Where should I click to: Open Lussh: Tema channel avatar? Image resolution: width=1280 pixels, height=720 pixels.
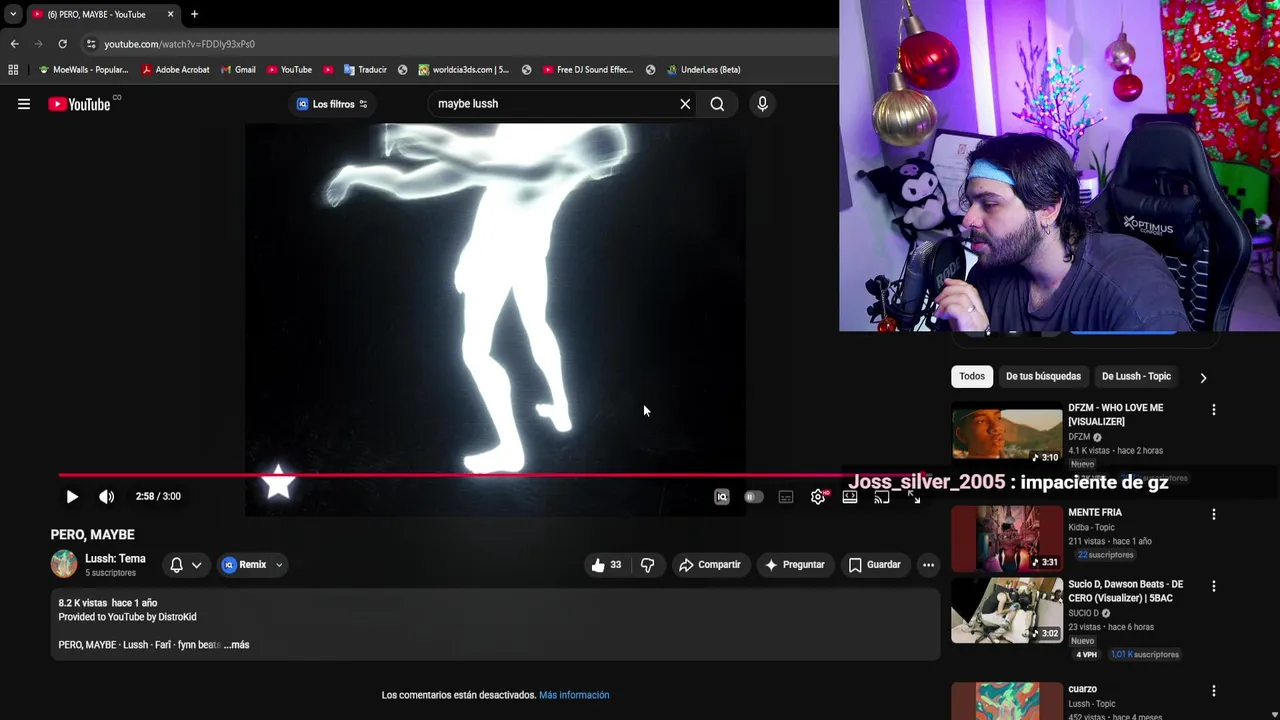click(x=64, y=564)
